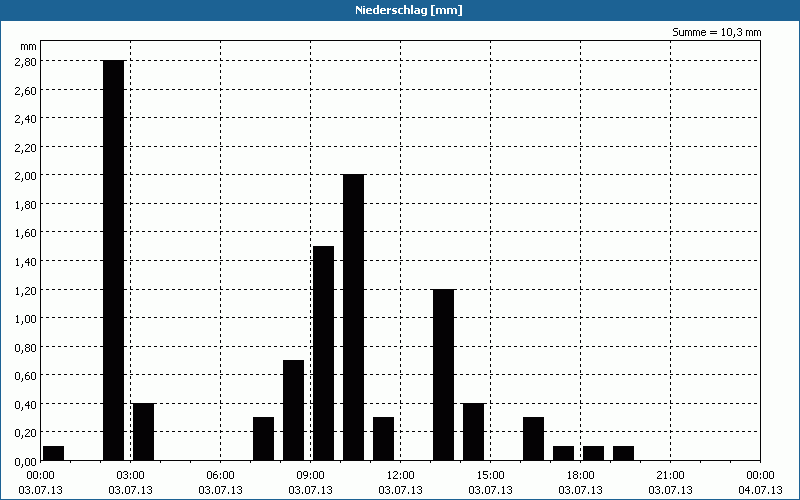Select the 2,40 y-axis value
800x500 pixels.
[x=26, y=118]
